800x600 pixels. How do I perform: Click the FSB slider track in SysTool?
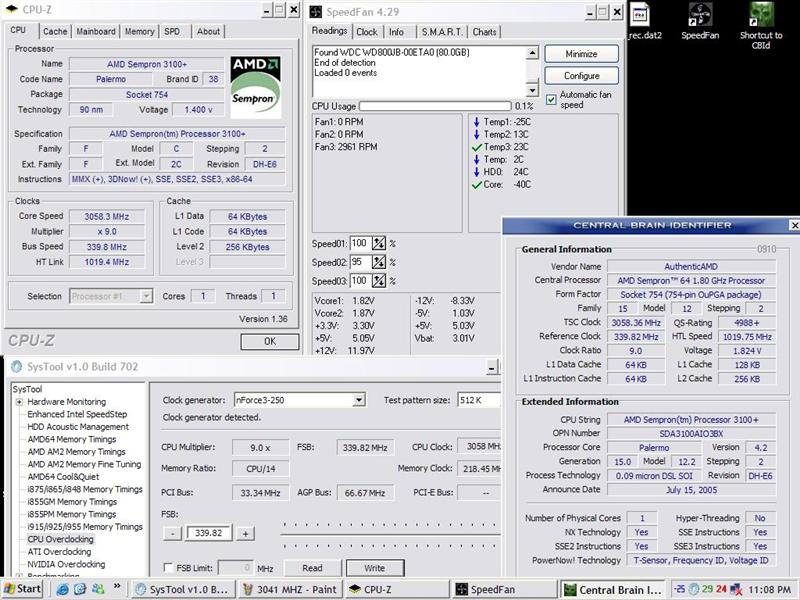coord(390,534)
